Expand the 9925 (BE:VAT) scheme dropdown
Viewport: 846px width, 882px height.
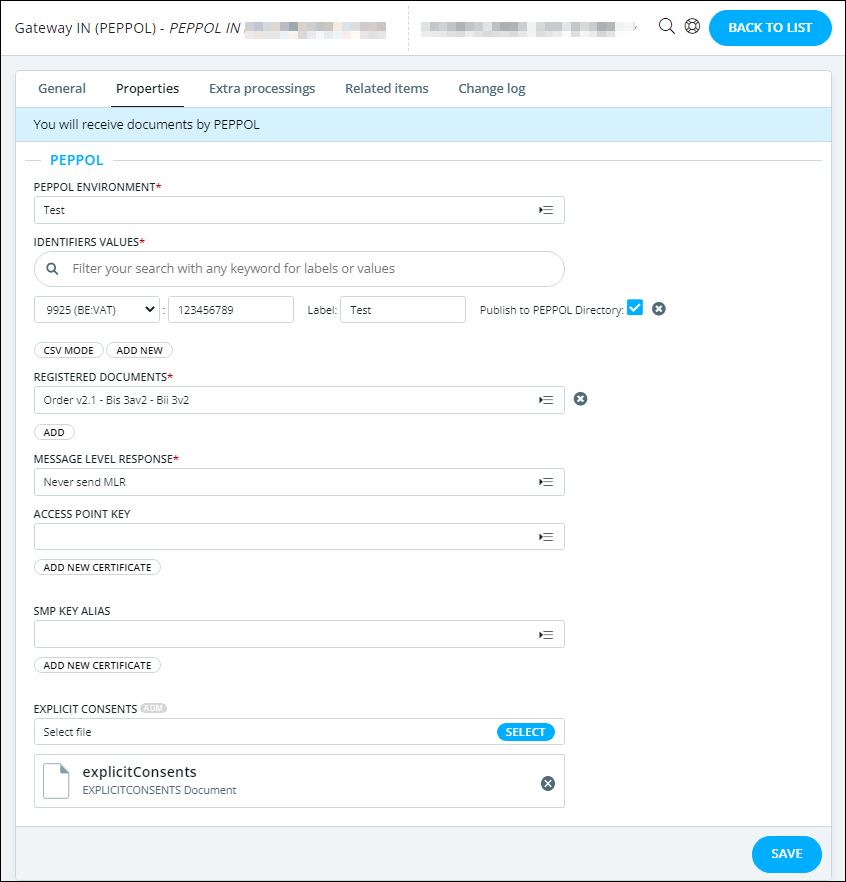[97, 310]
